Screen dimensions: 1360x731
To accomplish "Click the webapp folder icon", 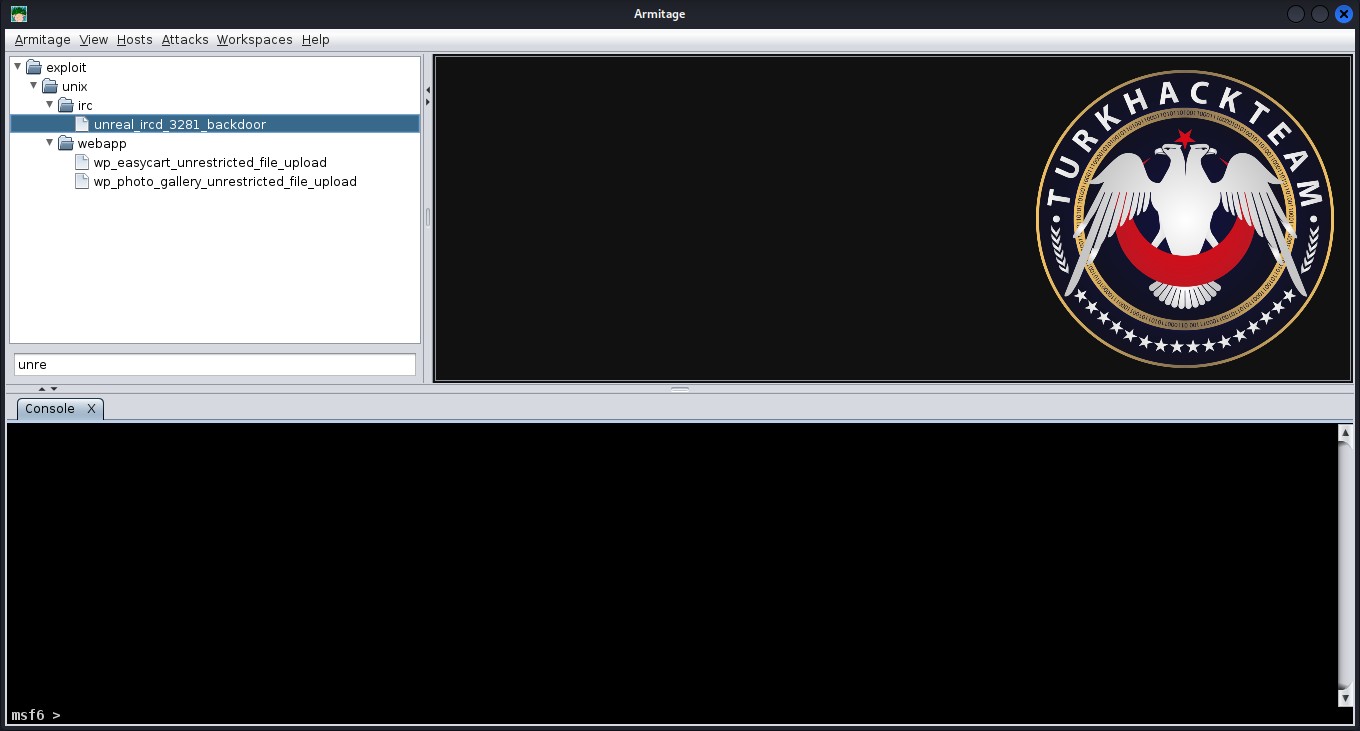I will 66,143.
